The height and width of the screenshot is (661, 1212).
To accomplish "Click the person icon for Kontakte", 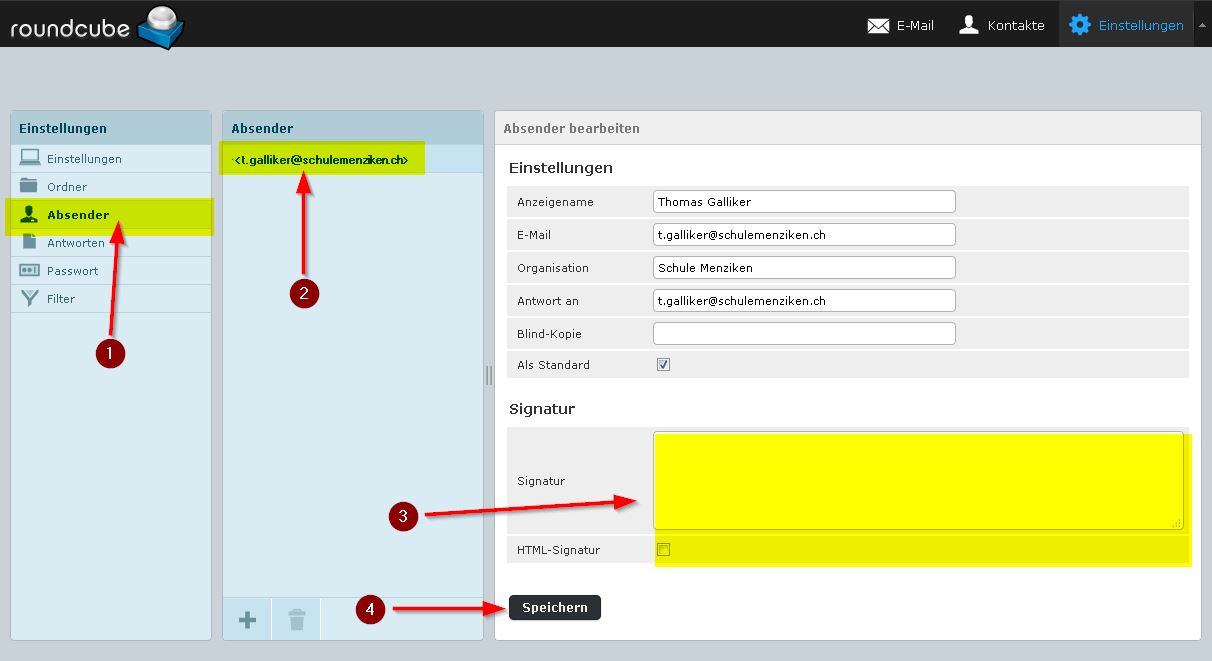I will [968, 25].
